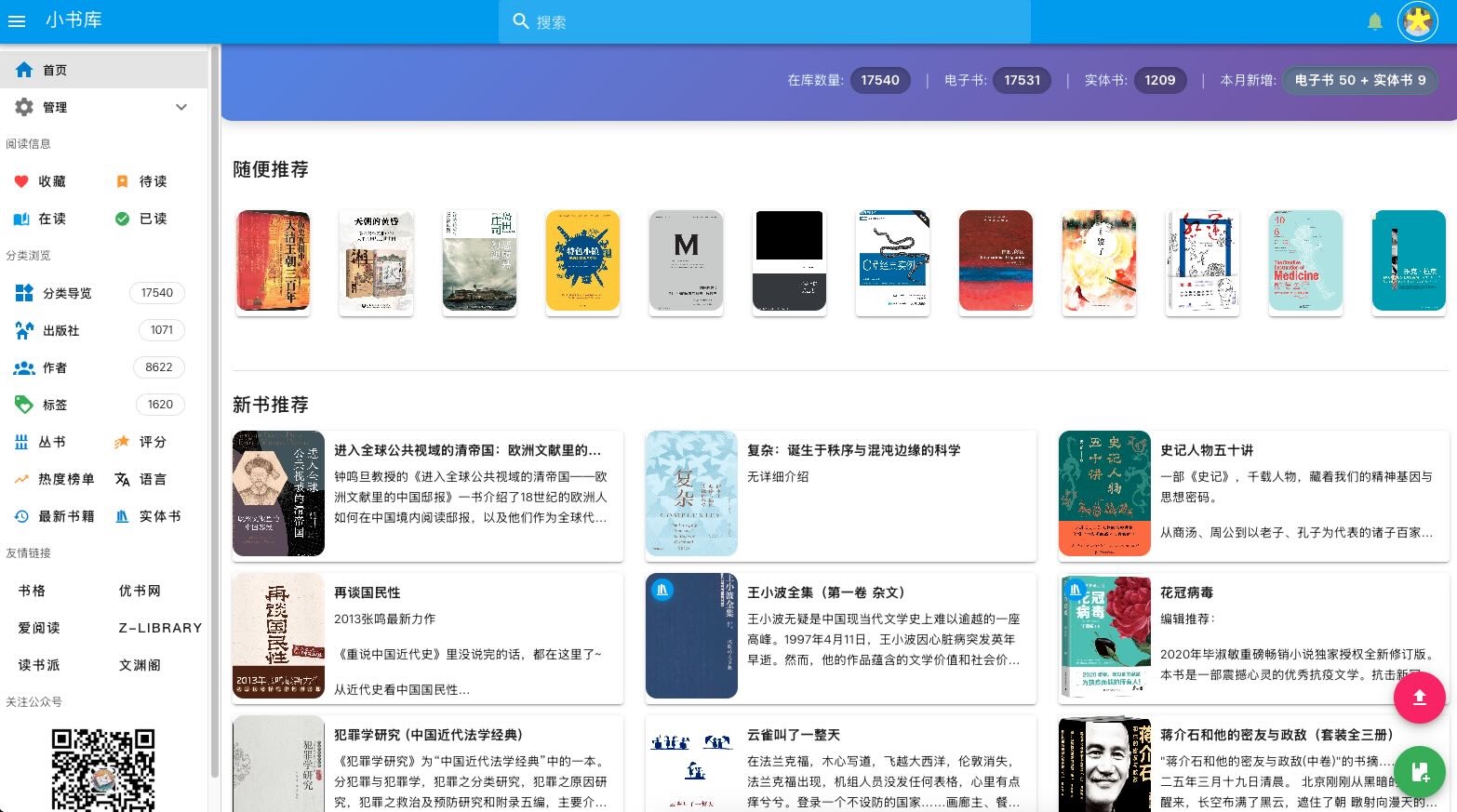The image size is (1457, 812).
Task: Expand the 管理 management menu
Action: 52,107
